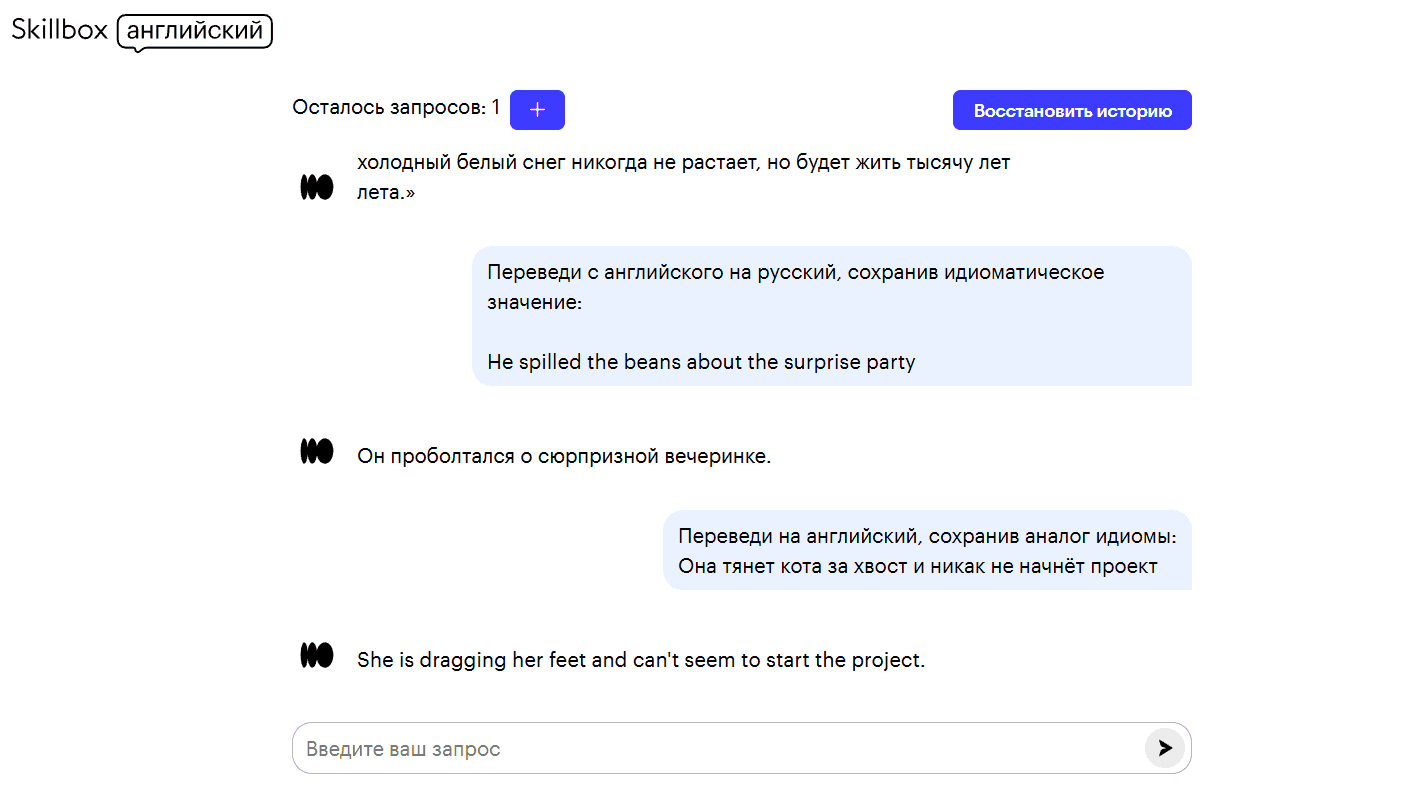Click the «She is dragging her feet» reply
This screenshot has height=792, width=1418.
[x=640, y=661]
